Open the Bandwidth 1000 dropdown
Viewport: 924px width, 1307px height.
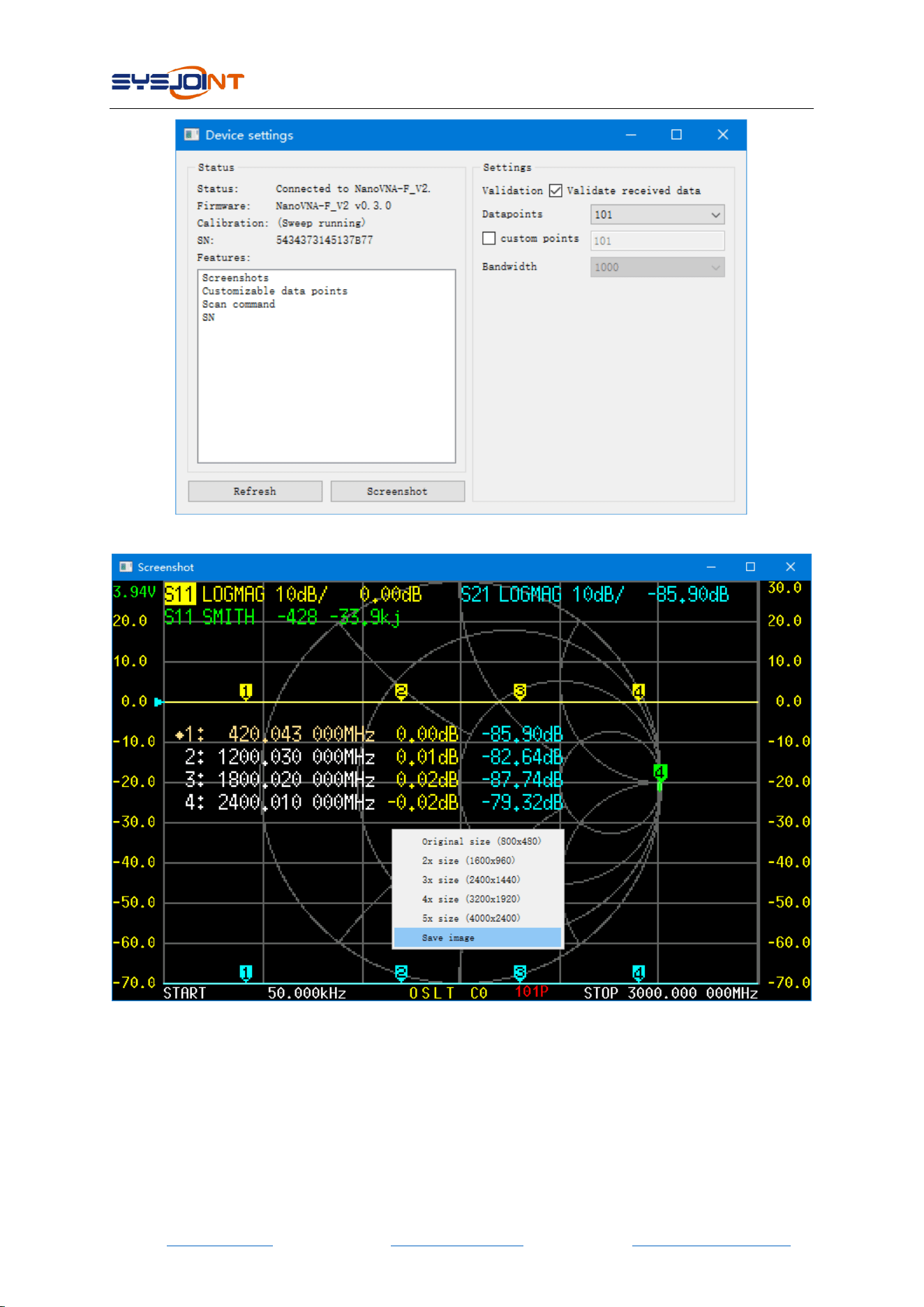pos(657,267)
